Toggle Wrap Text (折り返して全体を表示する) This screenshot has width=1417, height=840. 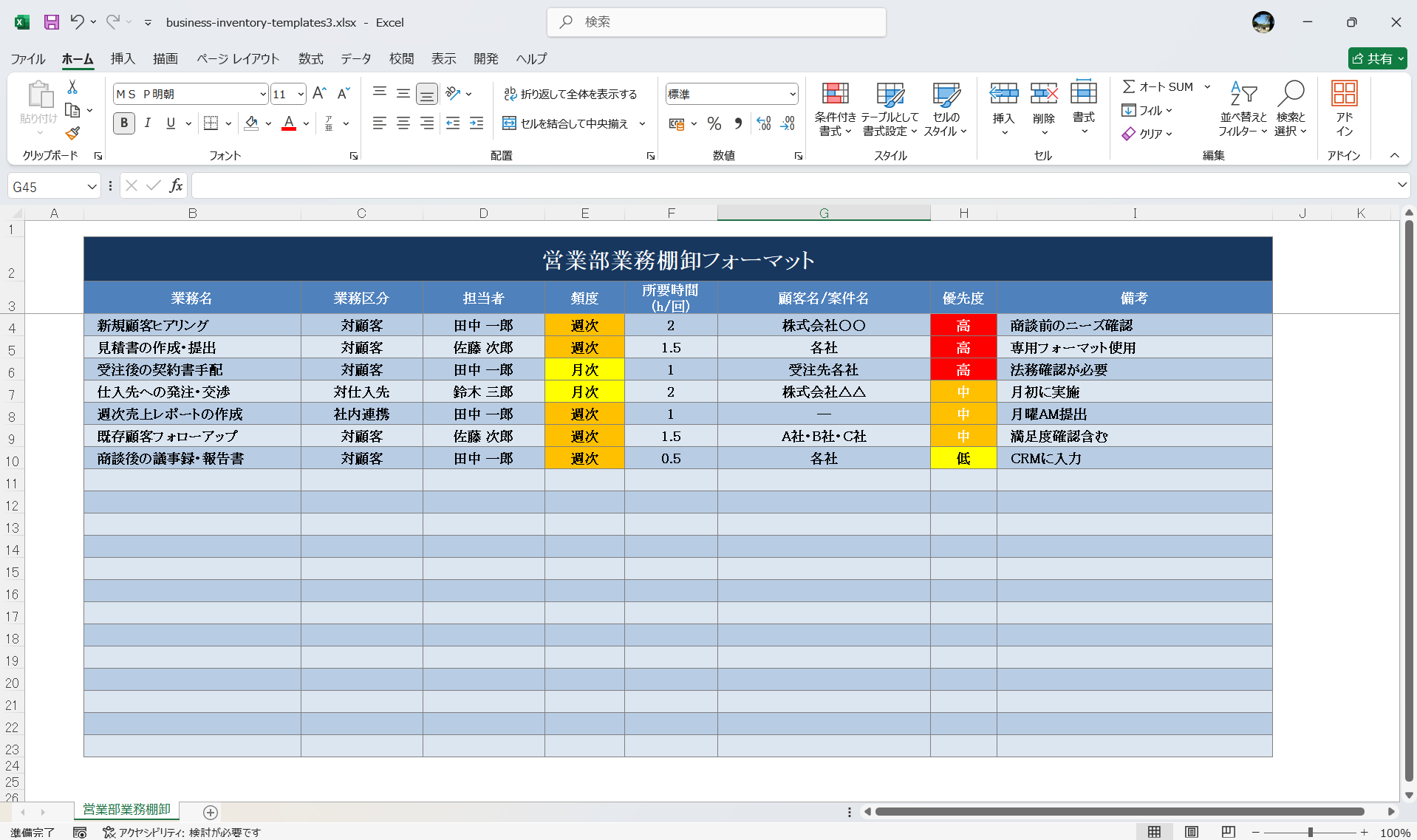570,94
